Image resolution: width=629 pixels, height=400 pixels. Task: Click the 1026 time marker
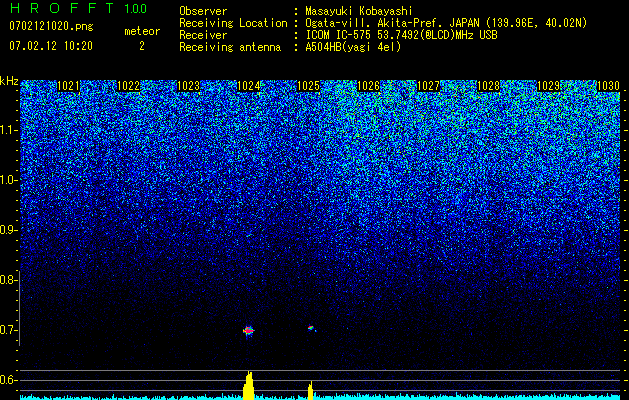pos(368,86)
